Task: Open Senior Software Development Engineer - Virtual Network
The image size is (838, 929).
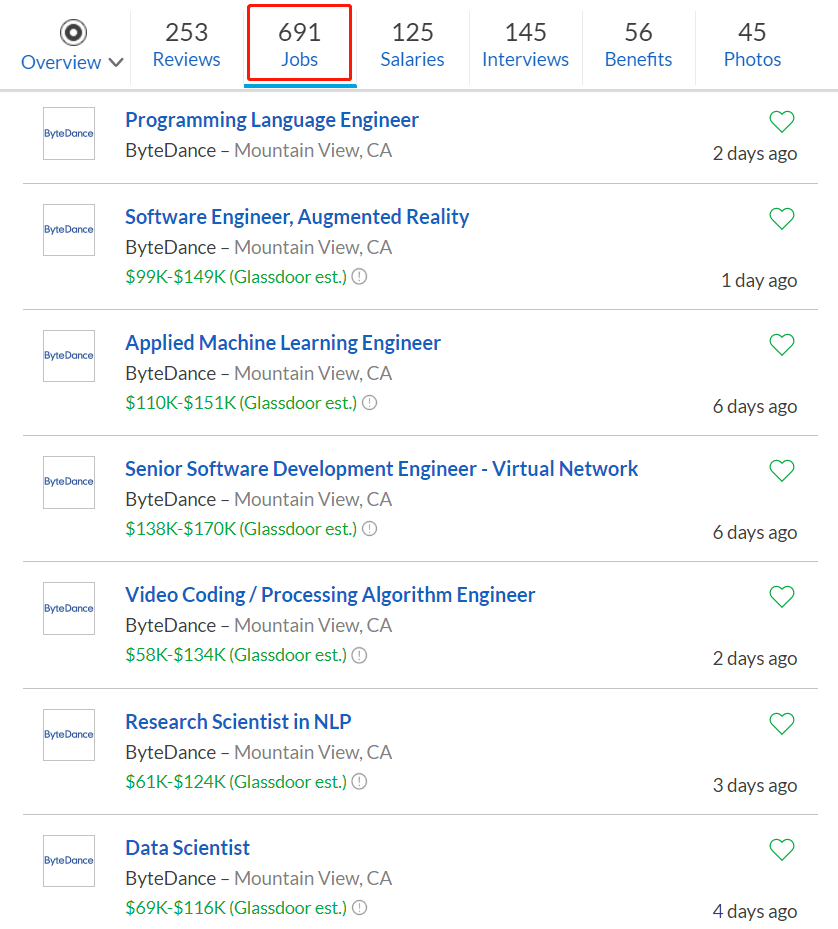Action: pyautogui.click(x=382, y=469)
